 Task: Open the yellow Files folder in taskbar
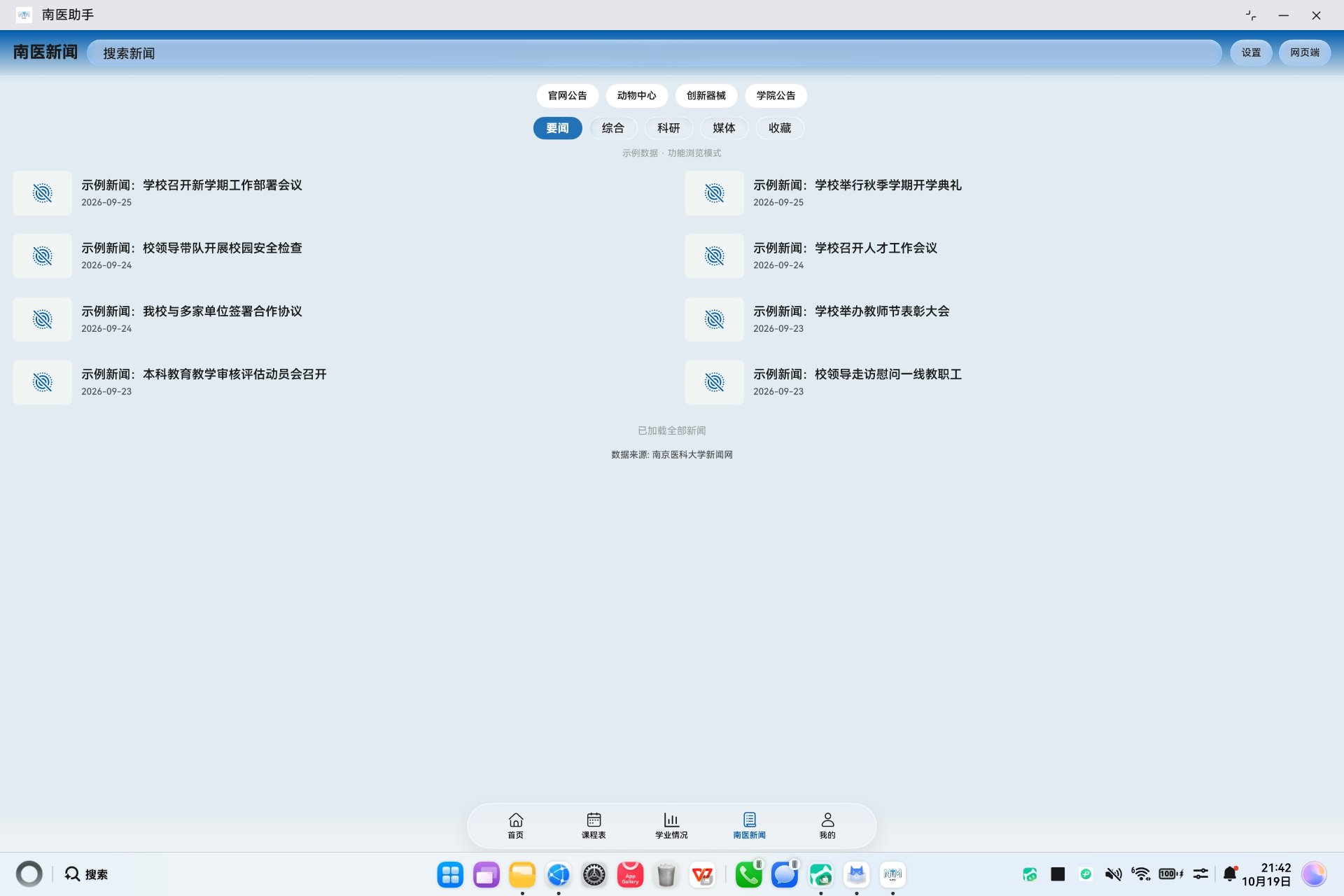pos(522,874)
